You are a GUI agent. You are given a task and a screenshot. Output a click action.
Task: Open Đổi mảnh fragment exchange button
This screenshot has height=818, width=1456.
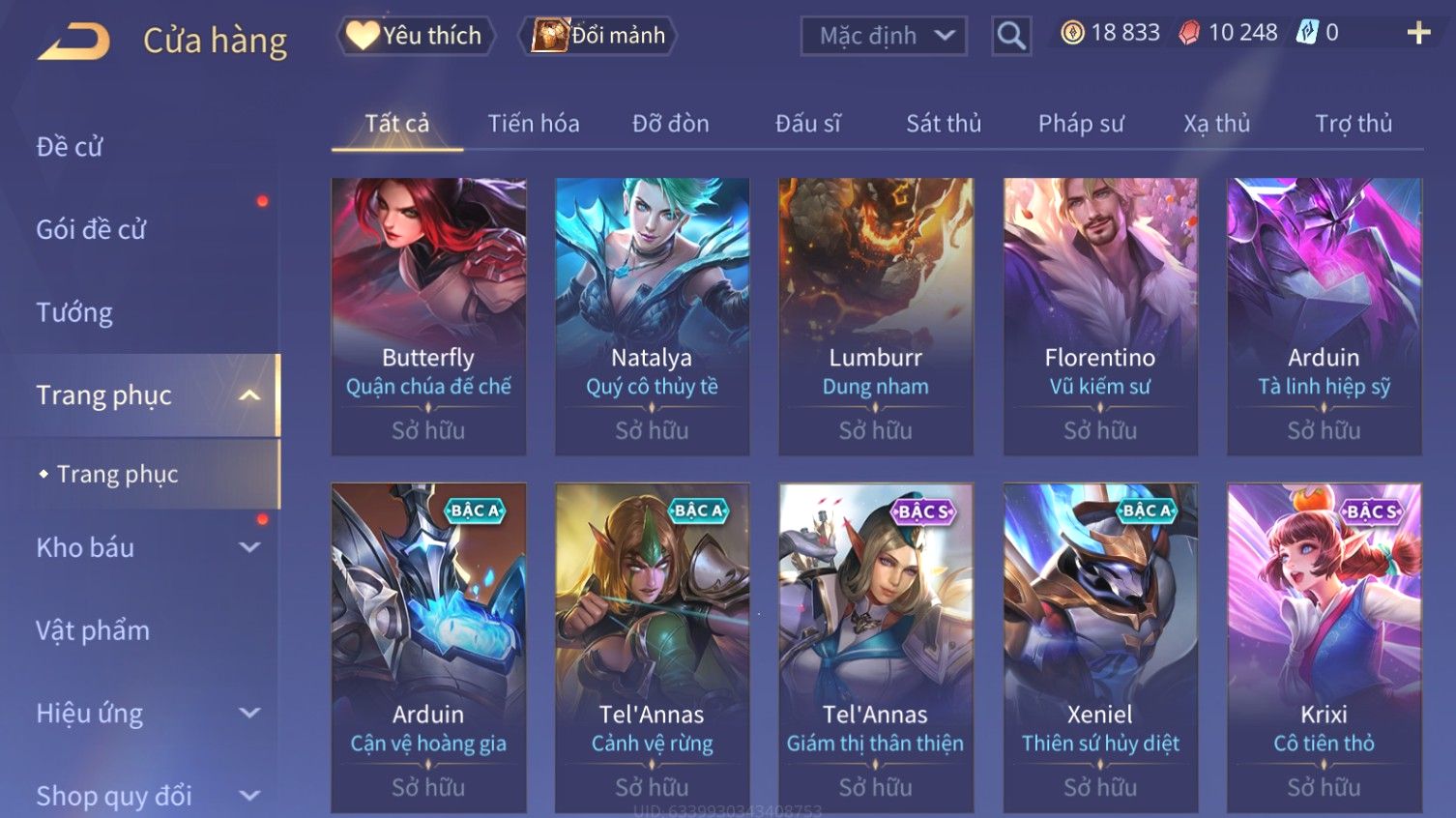tap(598, 36)
